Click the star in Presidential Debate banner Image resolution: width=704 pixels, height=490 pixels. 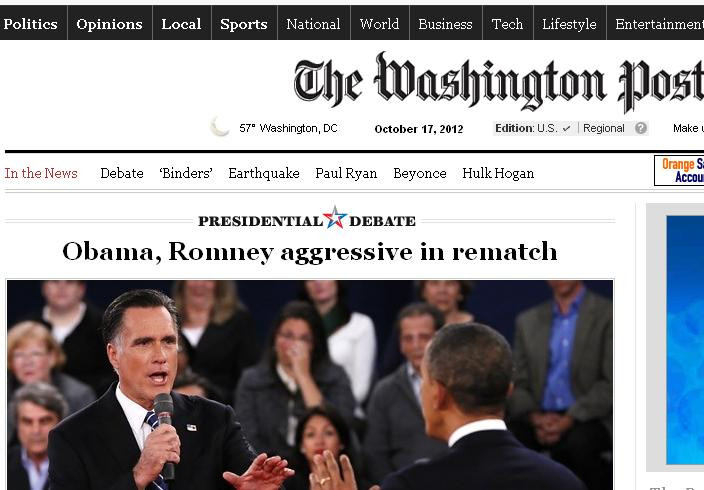pos(335,218)
